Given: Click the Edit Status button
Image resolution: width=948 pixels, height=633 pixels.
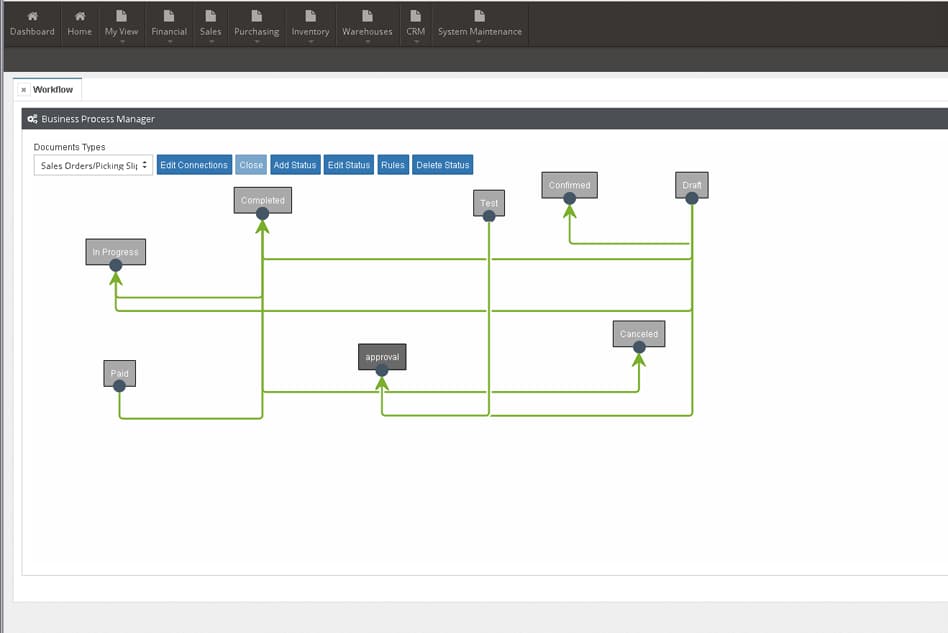Looking at the screenshot, I should tap(349, 165).
